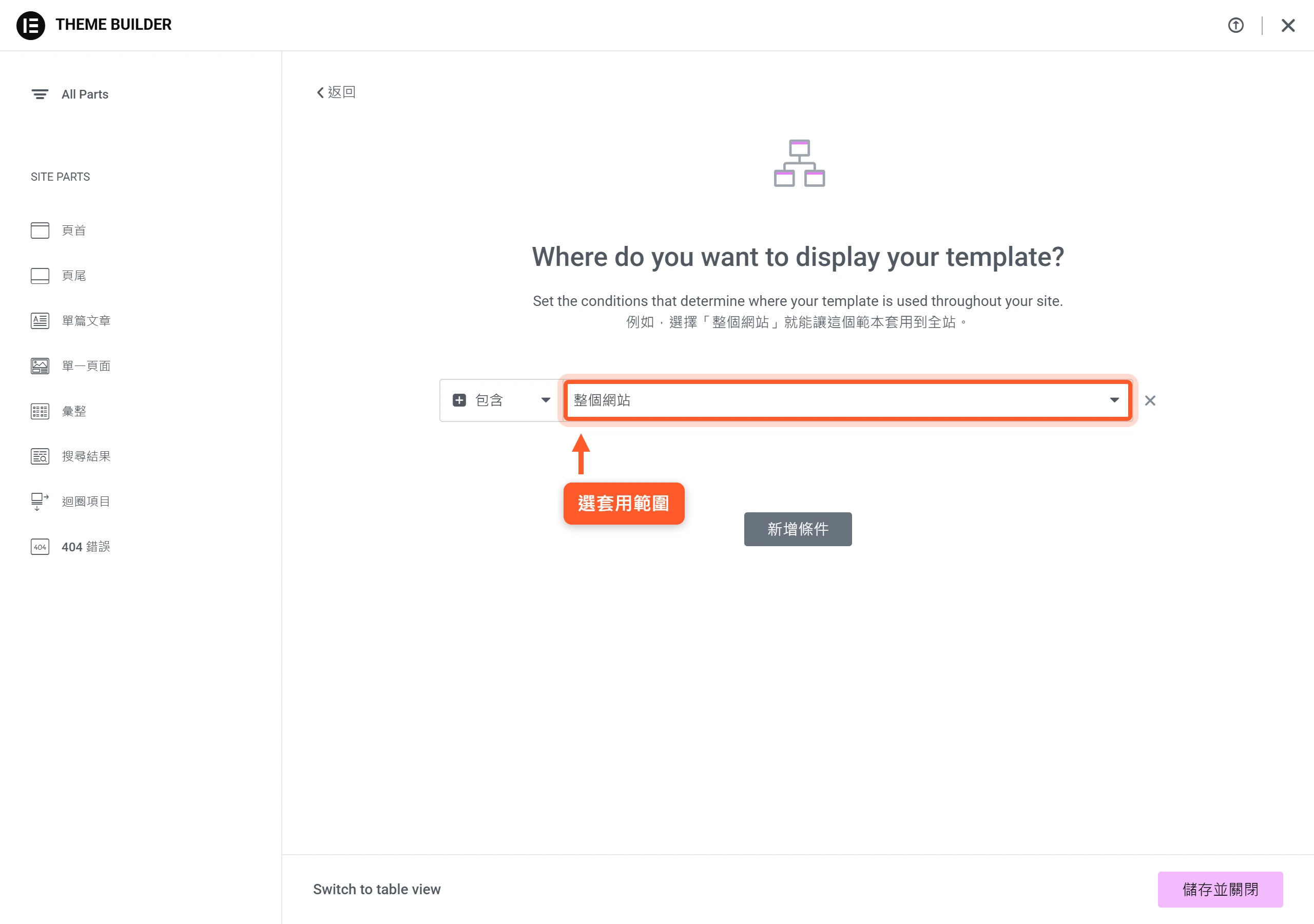Select the 迴圈項目 loop item icon
Image resolution: width=1314 pixels, height=924 pixels.
click(x=40, y=502)
